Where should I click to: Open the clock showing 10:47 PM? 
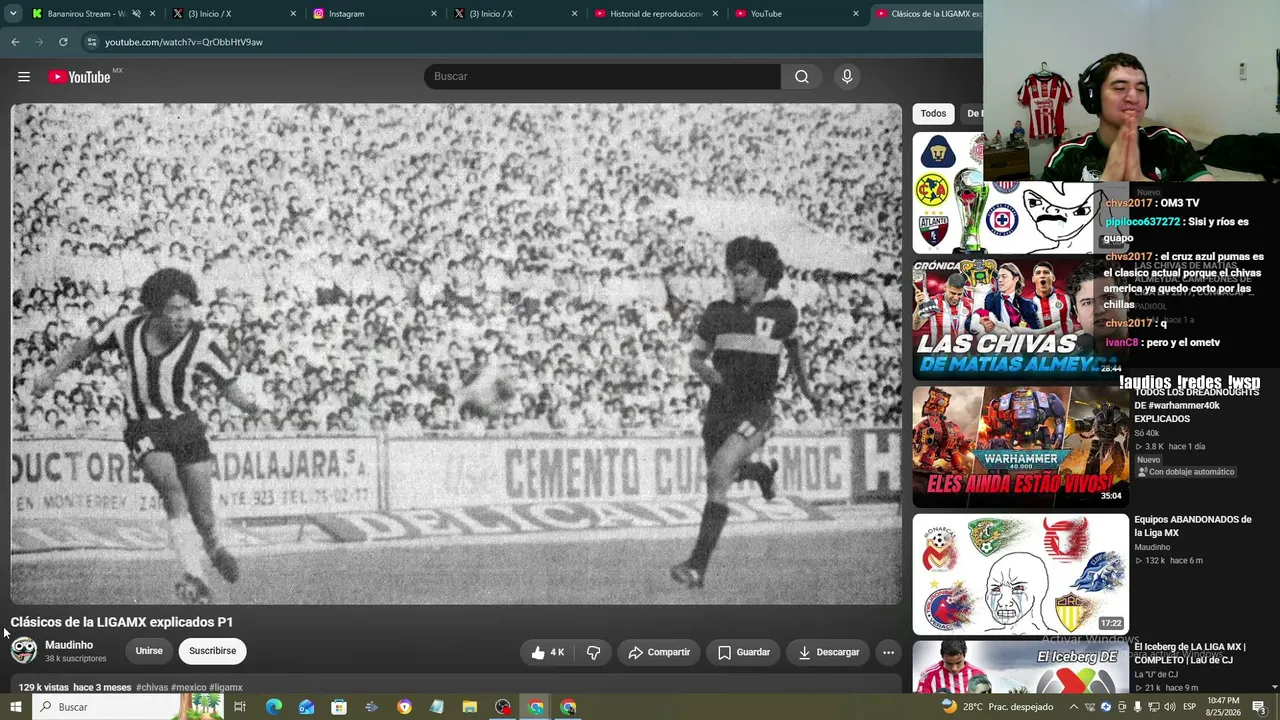point(1223,707)
